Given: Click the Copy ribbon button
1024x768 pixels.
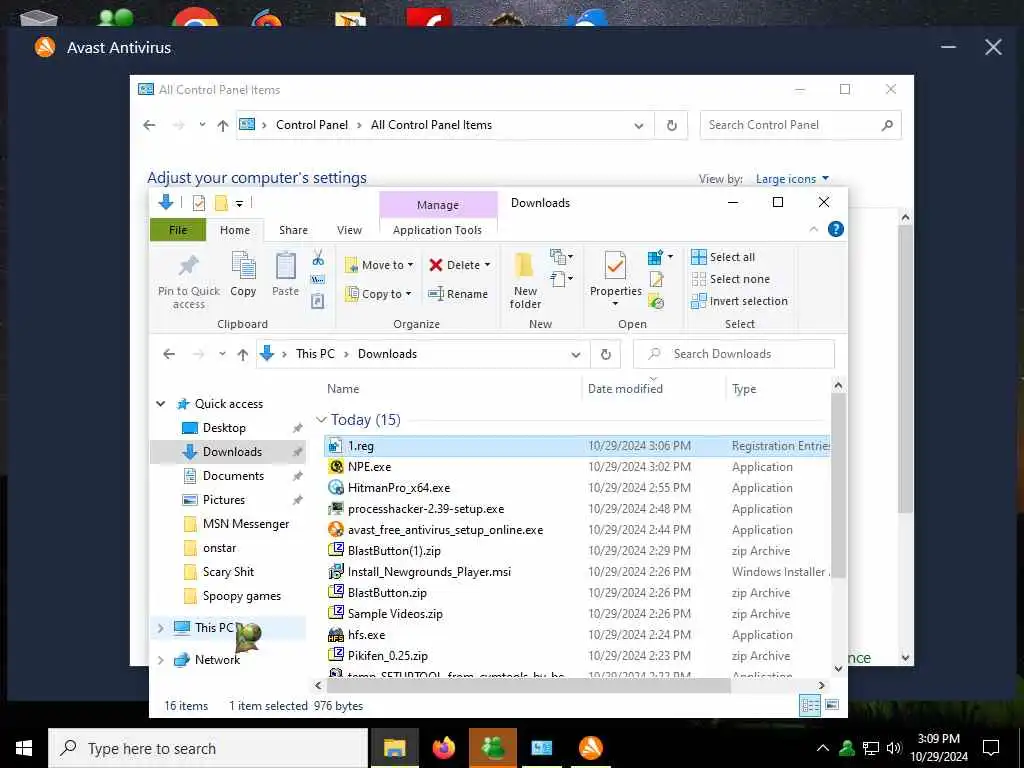Looking at the screenshot, I should click(243, 274).
